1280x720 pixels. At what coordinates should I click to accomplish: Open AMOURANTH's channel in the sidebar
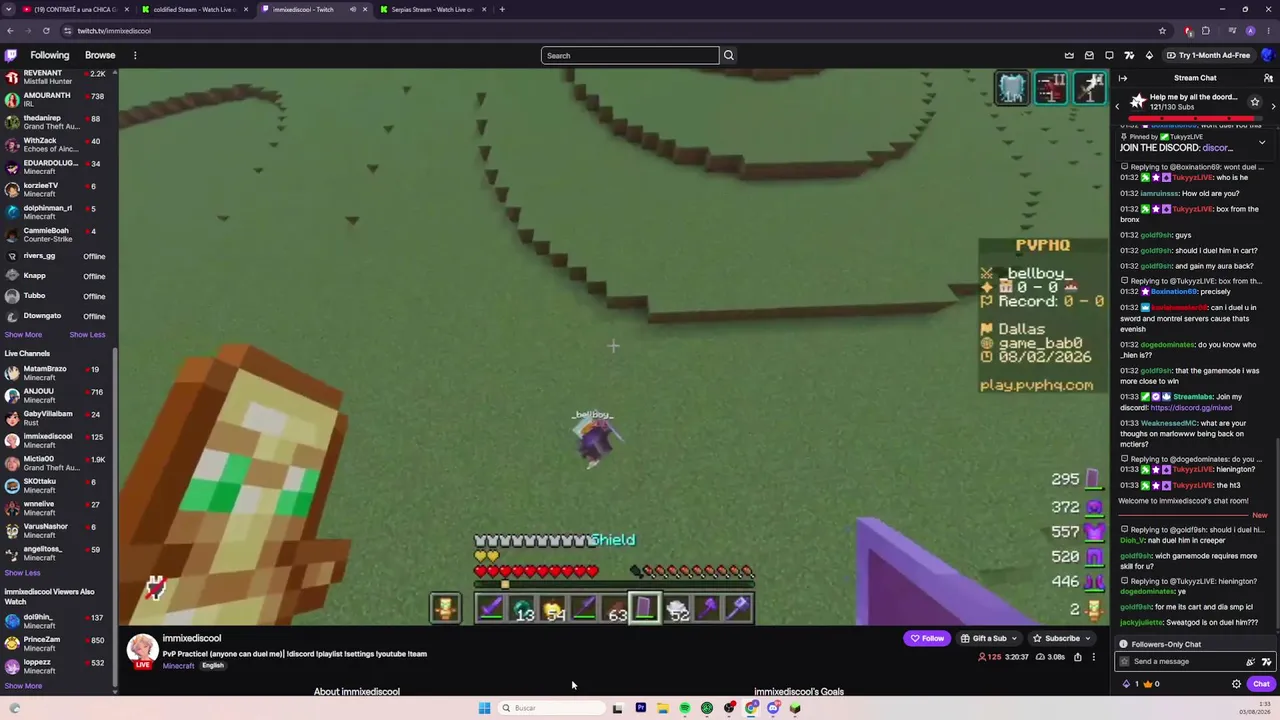(58, 99)
